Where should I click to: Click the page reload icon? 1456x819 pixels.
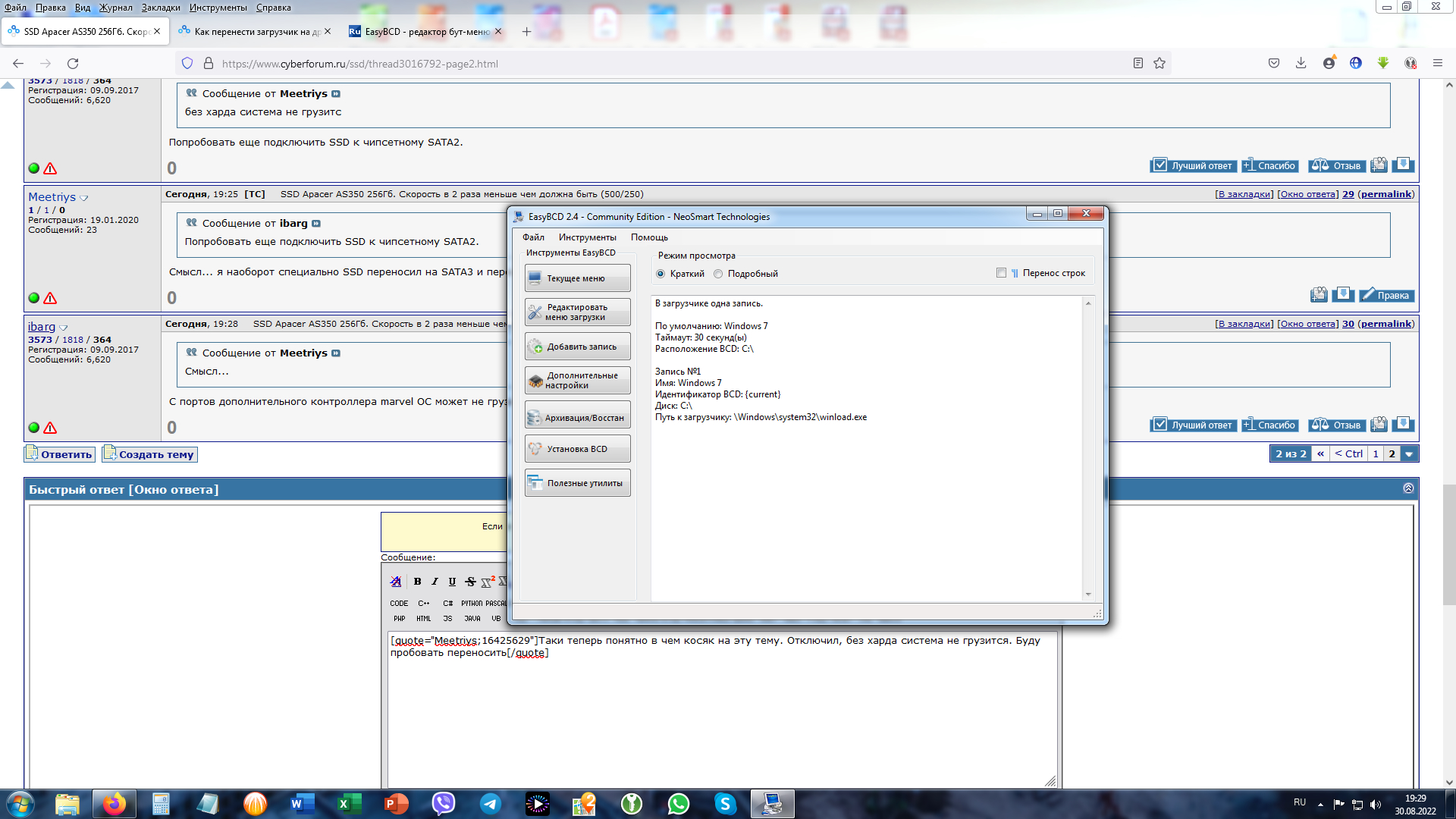(x=73, y=64)
